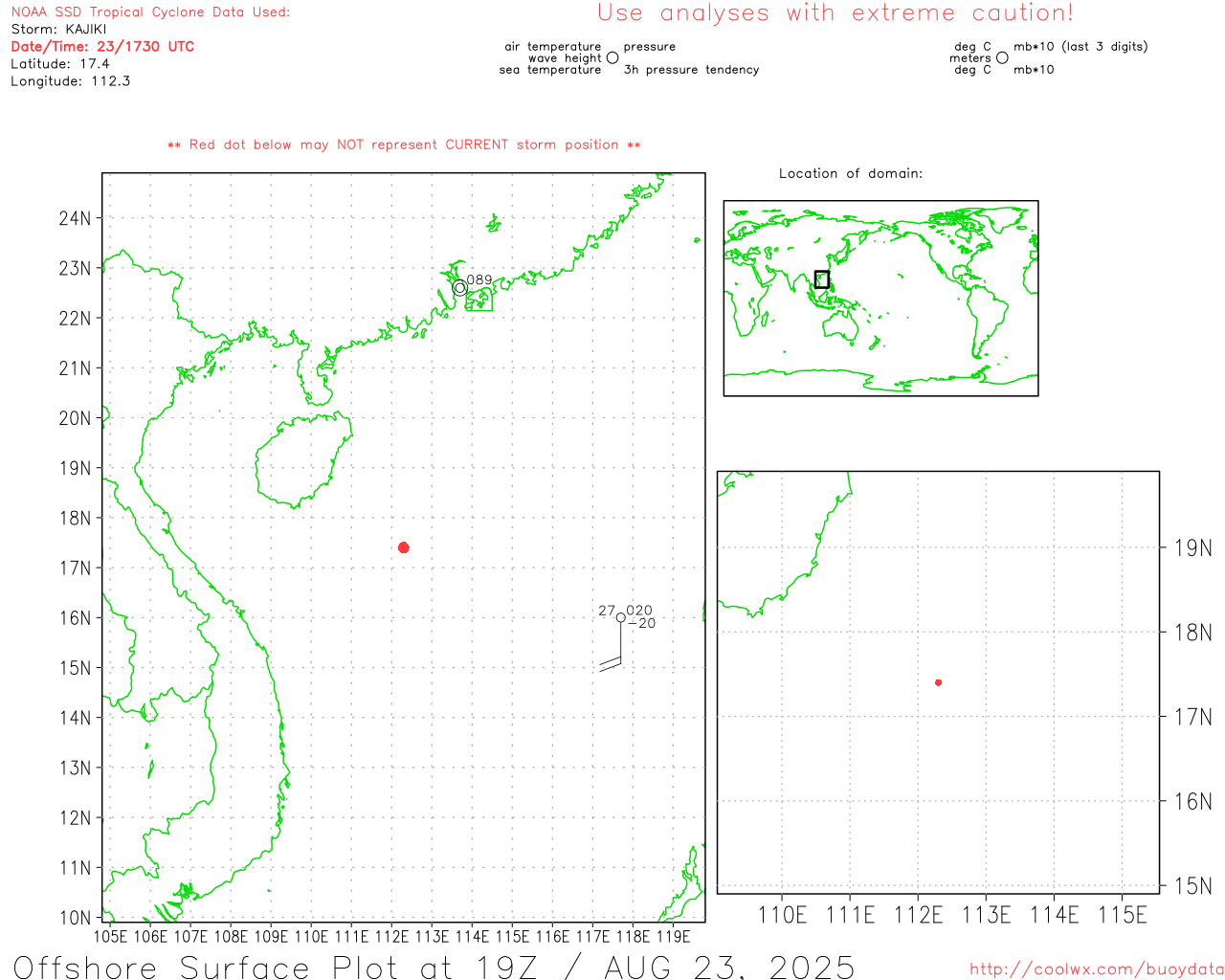Click the 15N label on inset map
Viewport: 1225px width, 980px height.
pos(1192,885)
